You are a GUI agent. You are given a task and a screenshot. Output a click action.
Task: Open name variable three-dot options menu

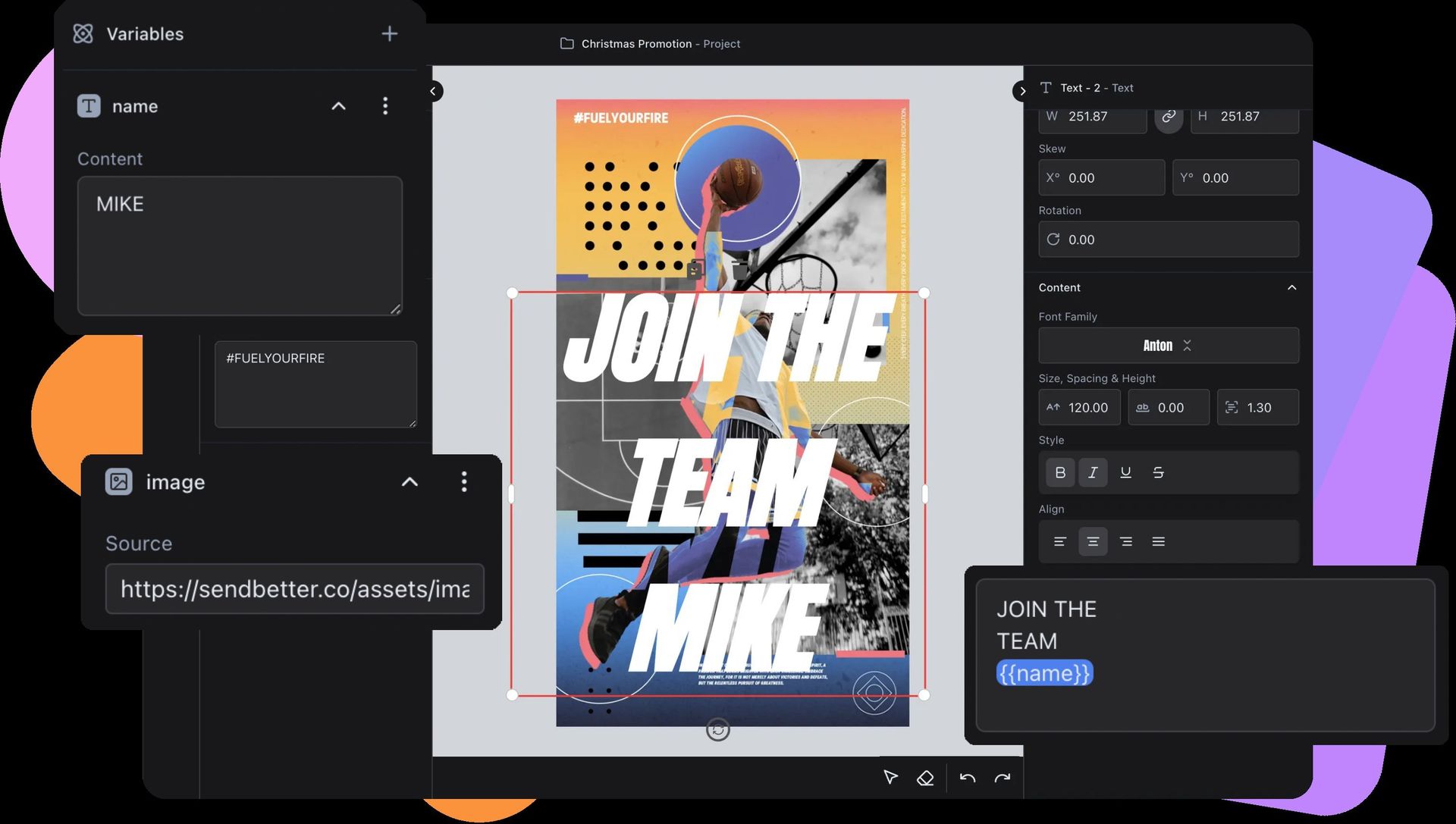tap(385, 106)
